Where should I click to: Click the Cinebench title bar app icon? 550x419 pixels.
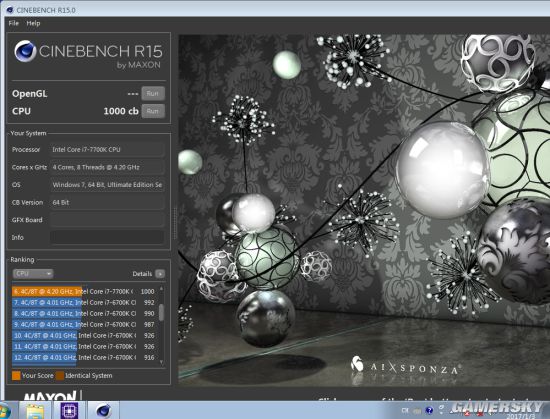click(9, 10)
